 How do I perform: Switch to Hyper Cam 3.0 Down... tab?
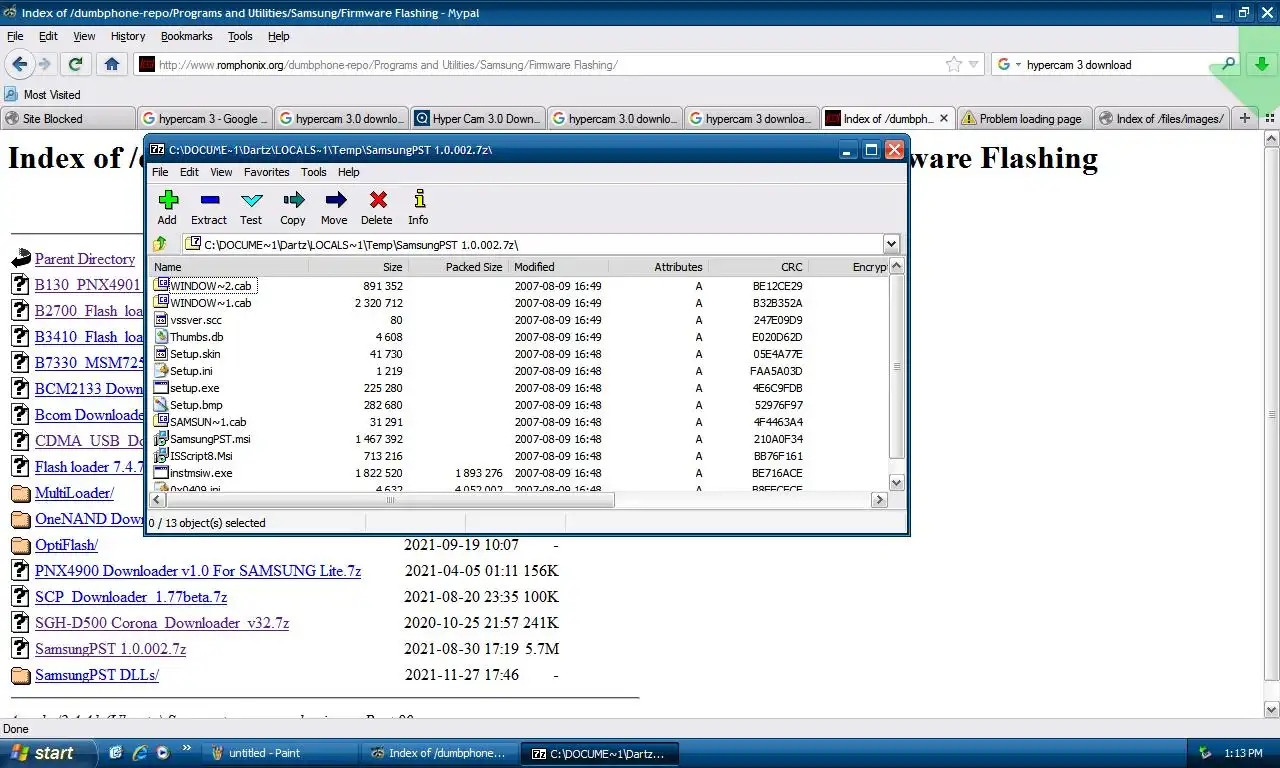478,118
